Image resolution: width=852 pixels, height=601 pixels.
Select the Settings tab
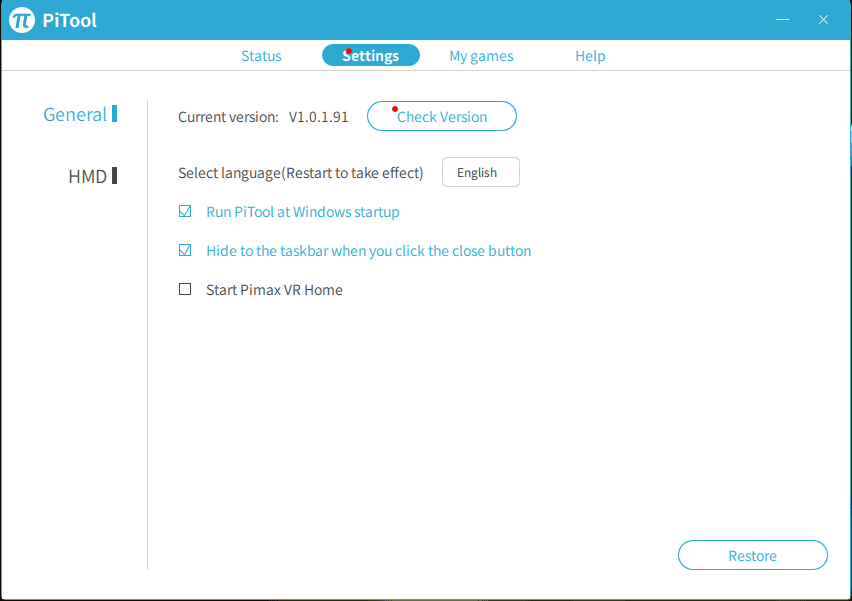coord(371,55)
